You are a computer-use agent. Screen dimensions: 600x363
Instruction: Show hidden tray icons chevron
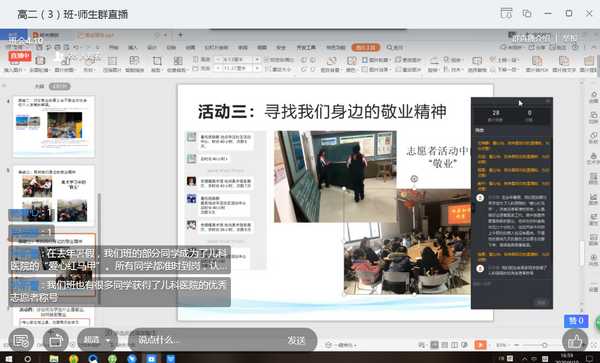coord(524,359)
